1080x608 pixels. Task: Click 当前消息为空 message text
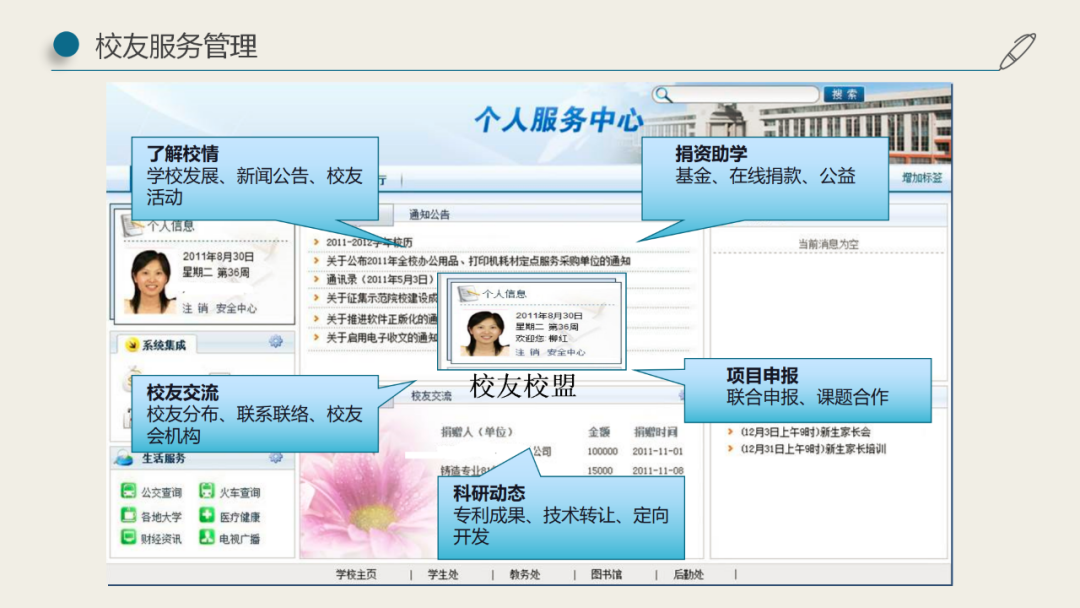pyautogui.click(x=829, y=244)
